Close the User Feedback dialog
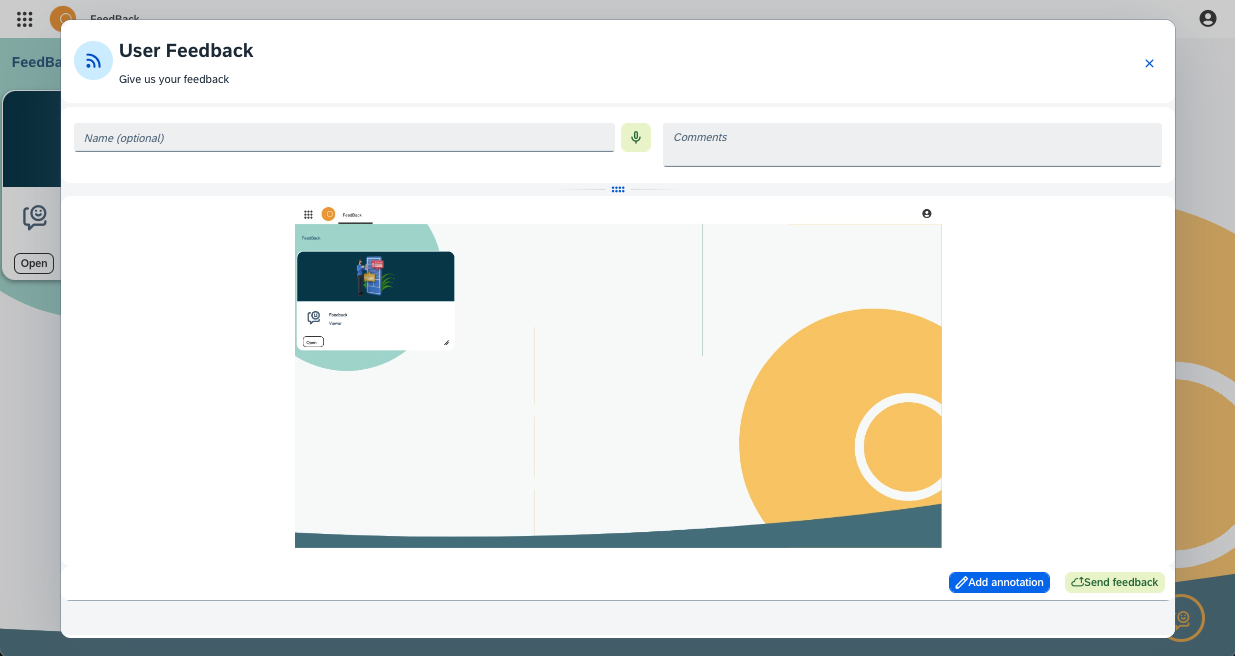1235x656 pixels. 1149,63
